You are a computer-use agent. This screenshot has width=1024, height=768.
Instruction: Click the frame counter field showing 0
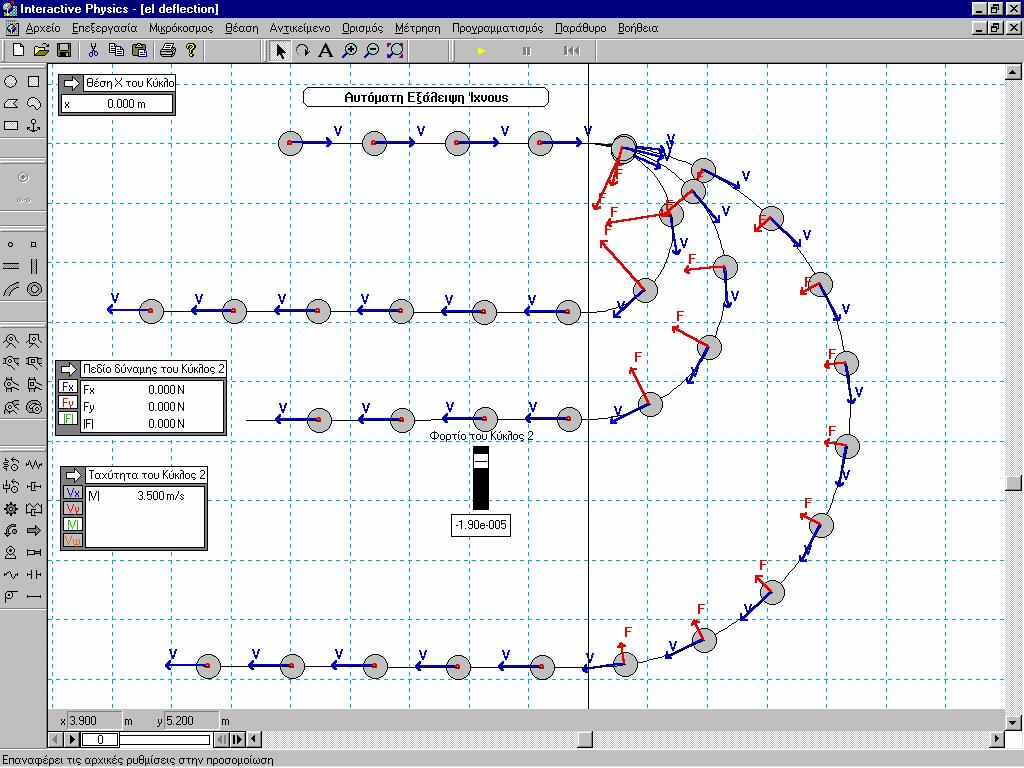(x=101, y=739)
